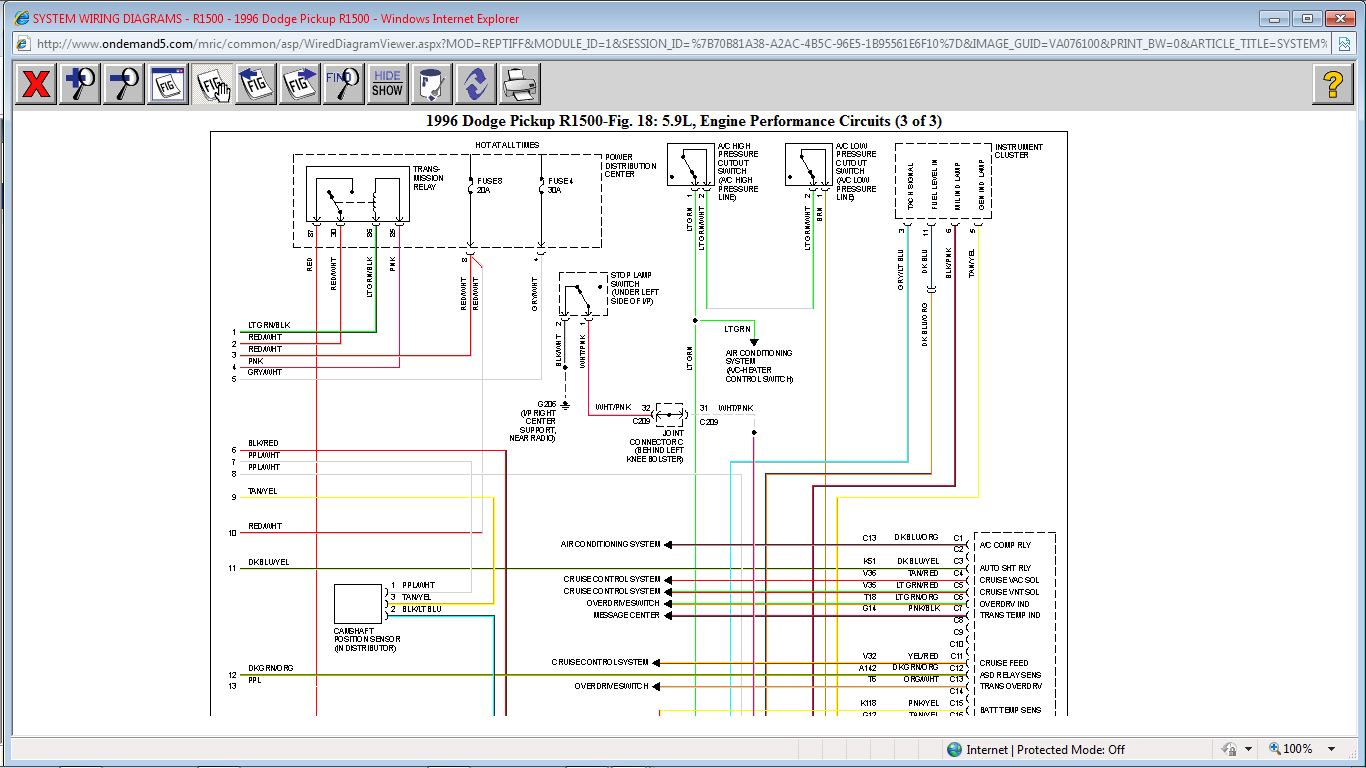The width and height of the screenshot is (1366, 768).
Task: Click the red X close diagram icon
Action: pyautogui.click(x=36, y=84)
